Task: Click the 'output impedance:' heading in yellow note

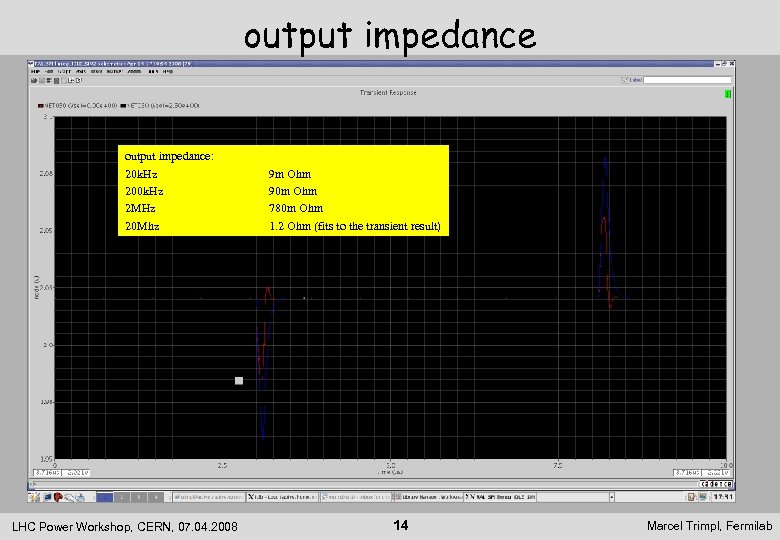Action: pyautogui.click(x=169, y=156)
